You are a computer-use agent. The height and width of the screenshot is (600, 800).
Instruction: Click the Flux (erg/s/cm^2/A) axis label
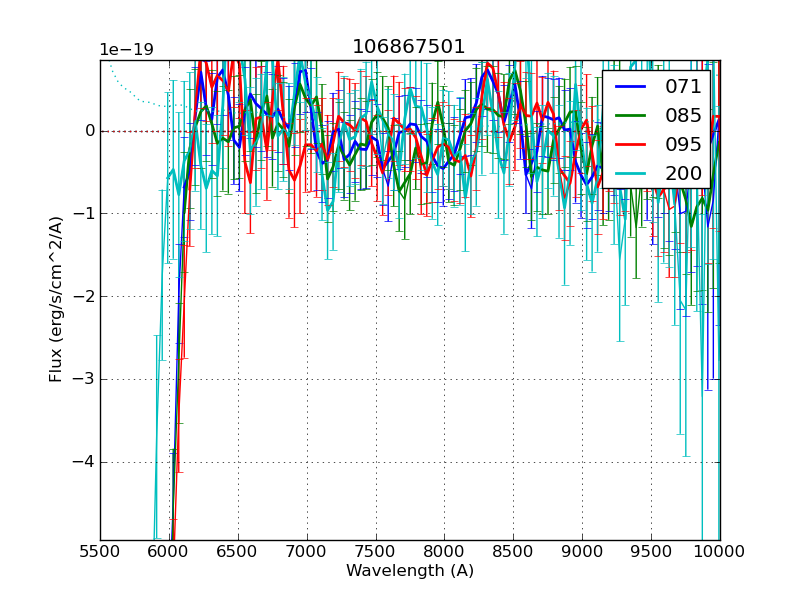[56, 300]
